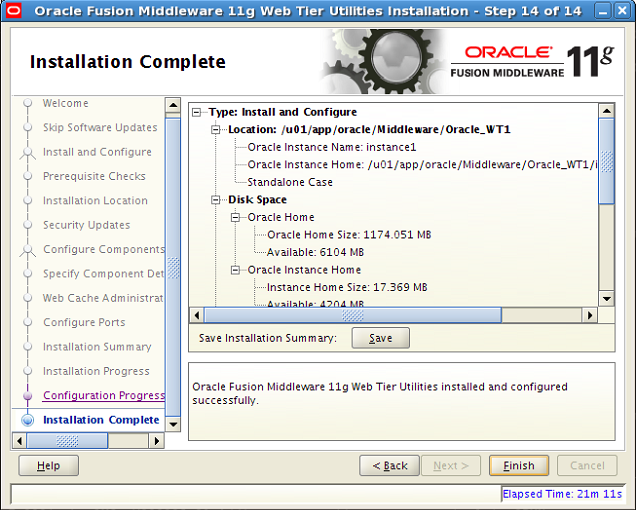Select the Installation Complete step
The width and height of the screenshot is (636, 510).
pos(101,420)
